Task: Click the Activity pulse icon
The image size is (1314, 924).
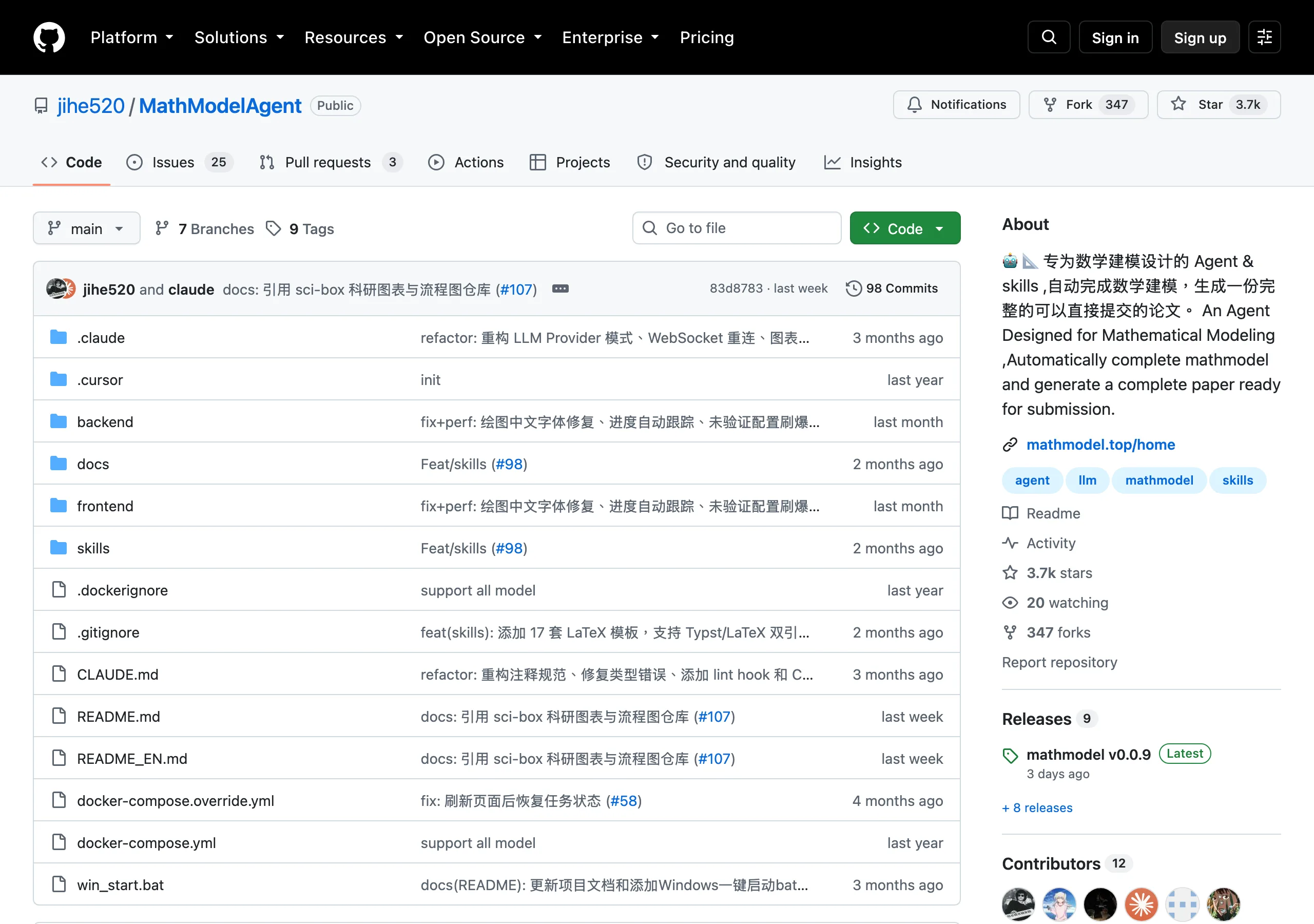Action: click(1010, 543)
